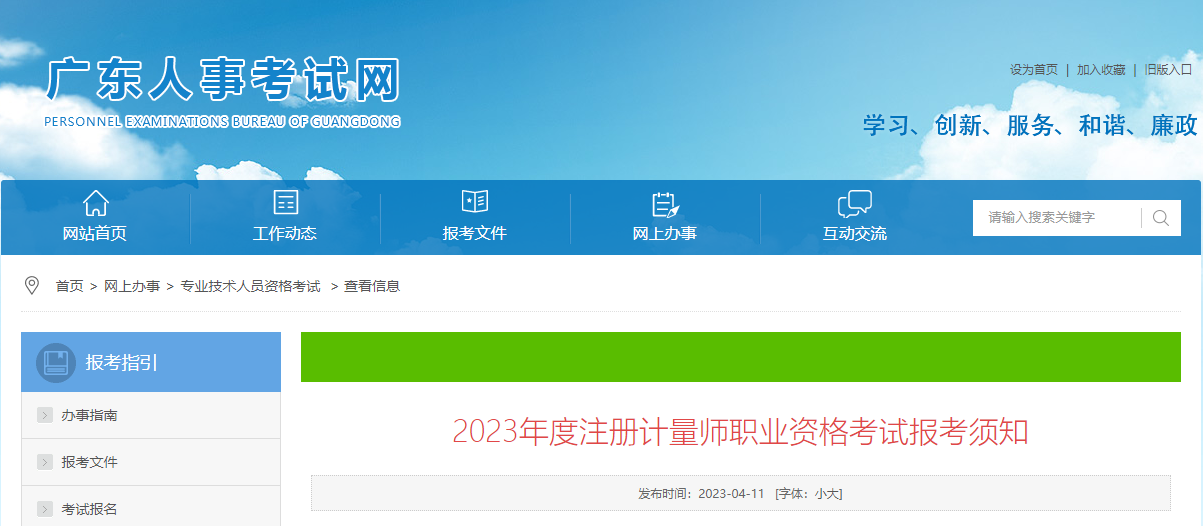
Task: Click the disk icon beside 报考指引
Action: pyautogui.click(x=55, y=362)
